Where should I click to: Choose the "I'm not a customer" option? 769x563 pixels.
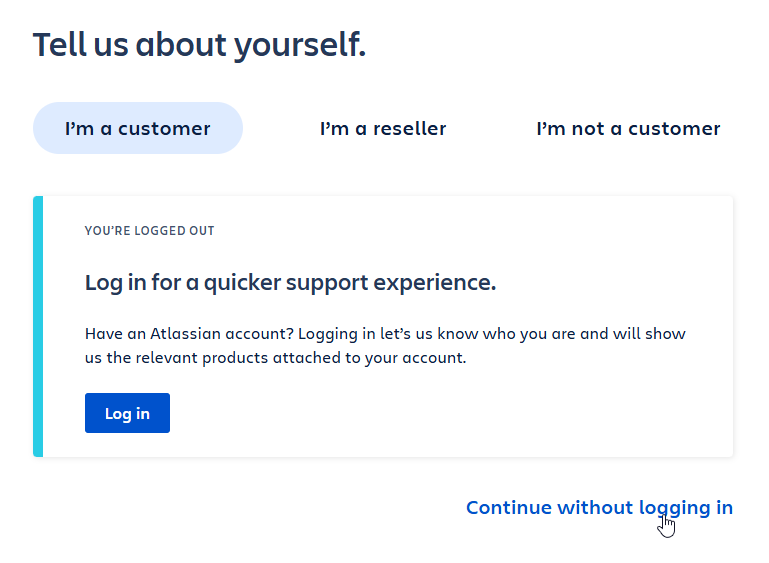tap(628, 128)
